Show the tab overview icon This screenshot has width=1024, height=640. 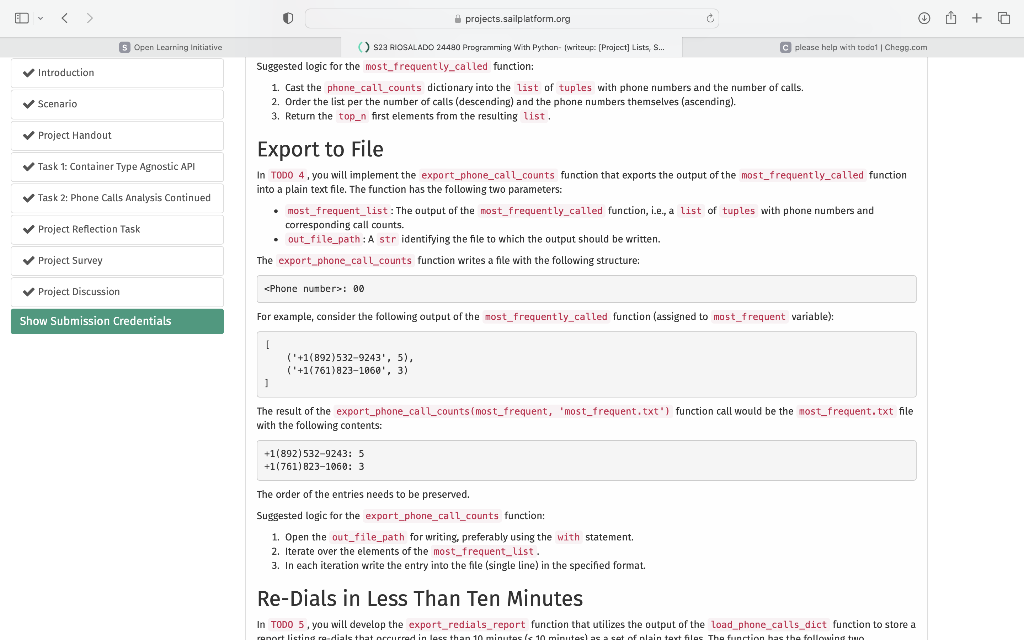pos(1005,17)
